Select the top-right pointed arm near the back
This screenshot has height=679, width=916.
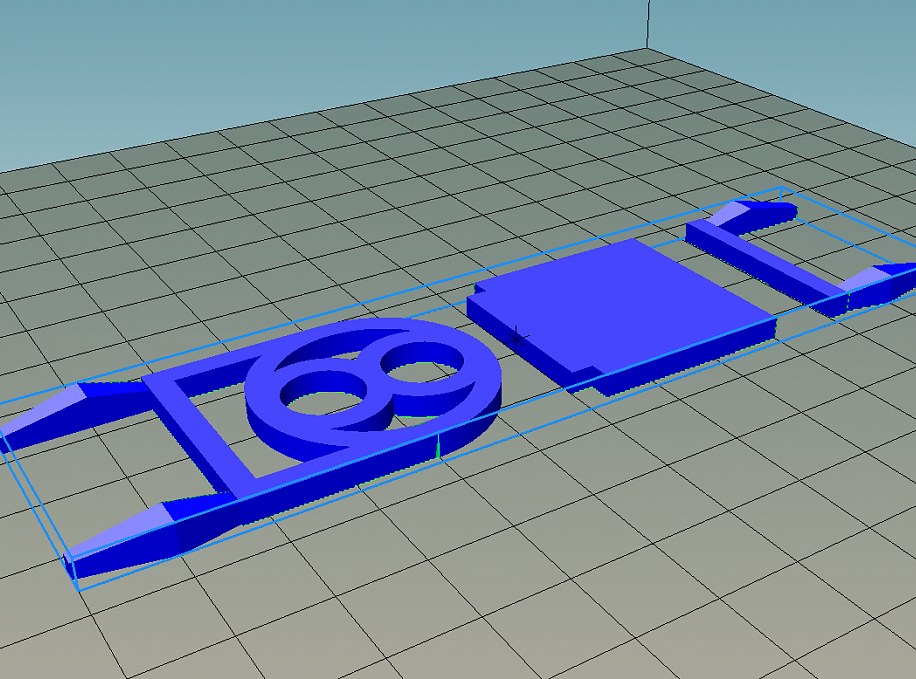(x=754, y=215)
